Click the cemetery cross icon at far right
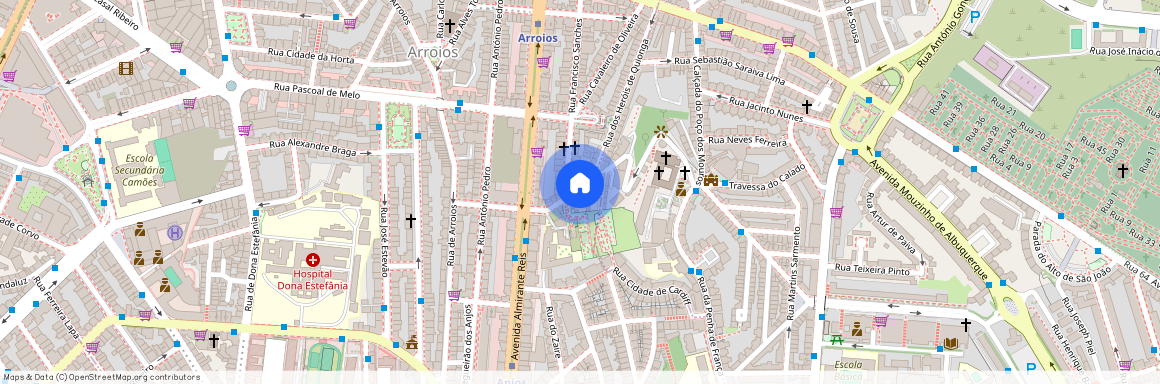 [x=1122, y=170]
